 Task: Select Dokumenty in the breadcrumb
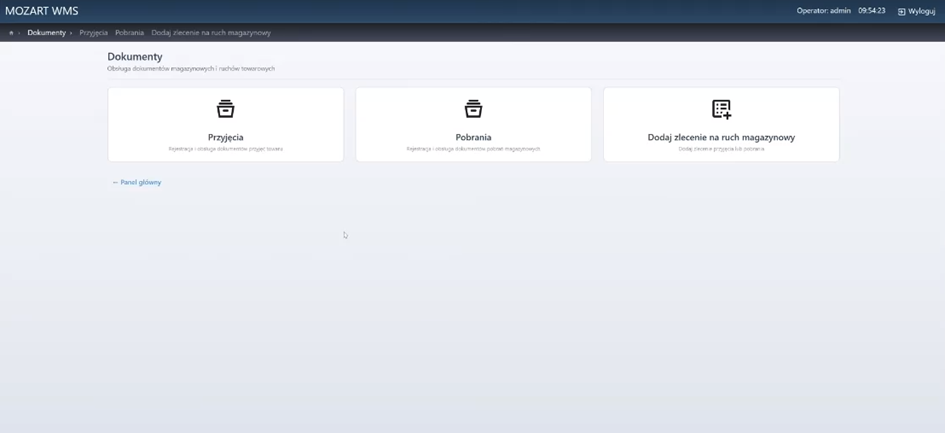(46, 33)
